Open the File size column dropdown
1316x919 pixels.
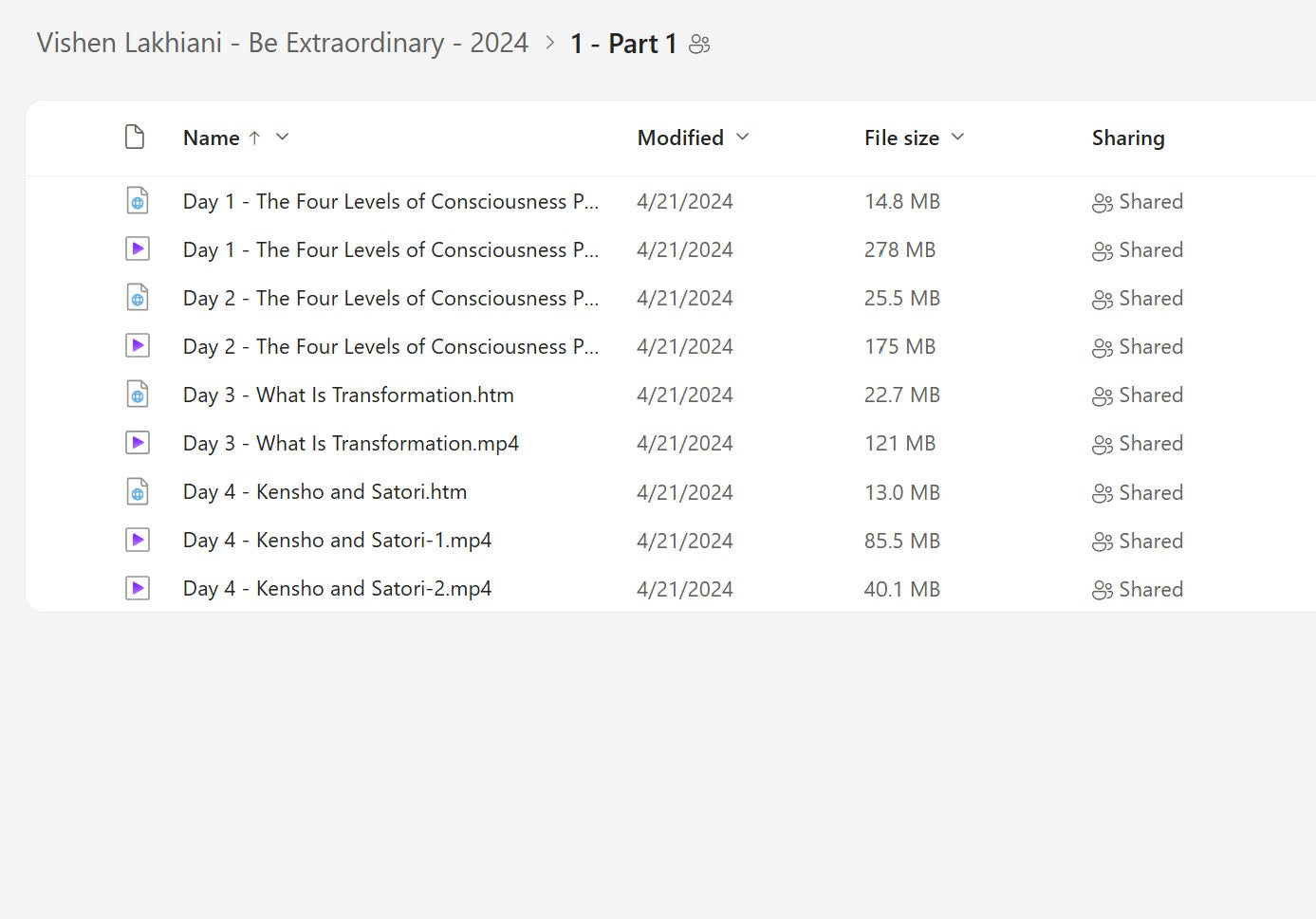957,138
